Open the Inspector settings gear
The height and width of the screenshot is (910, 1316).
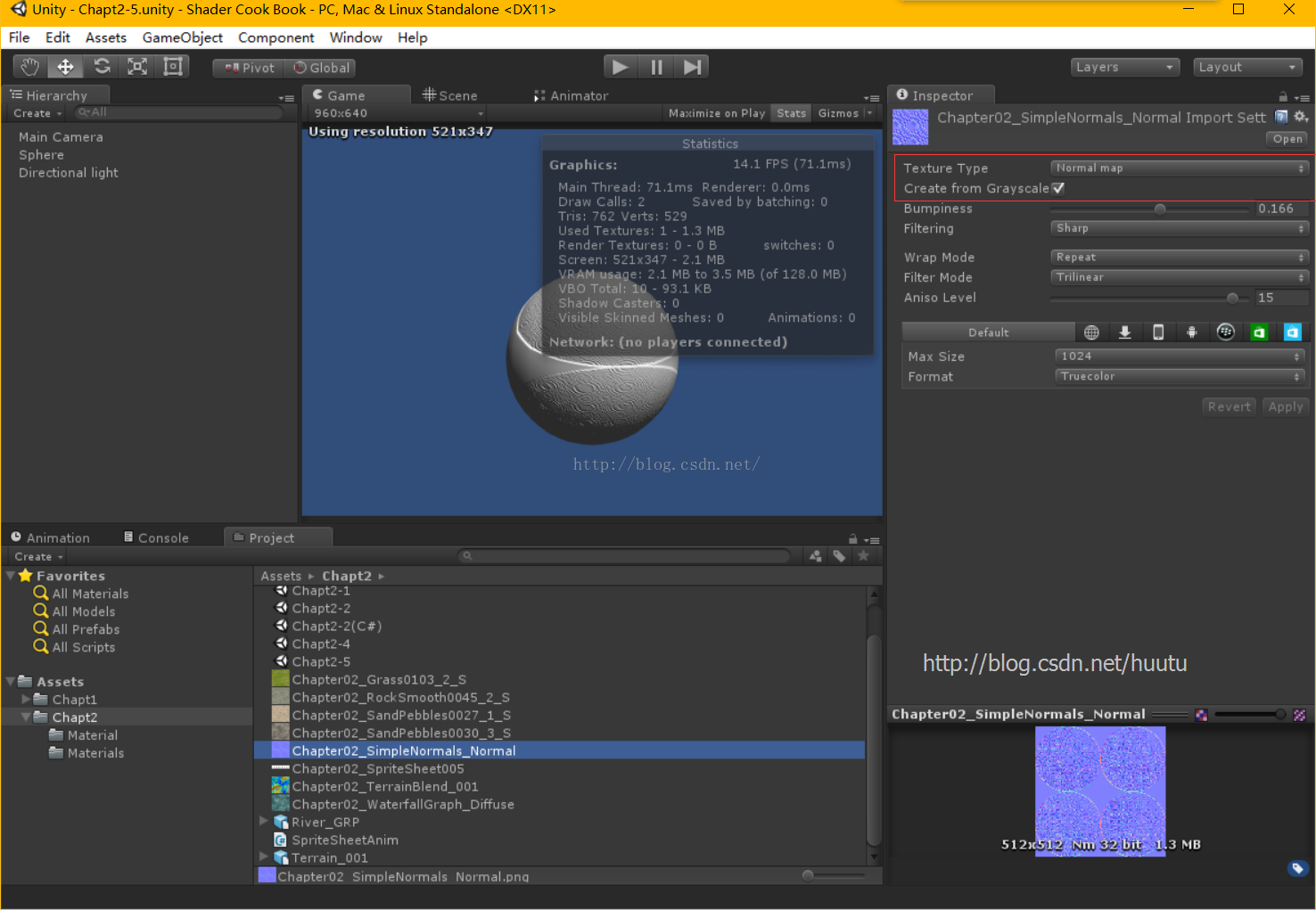pyautogui.click(x=1300, y=117)
